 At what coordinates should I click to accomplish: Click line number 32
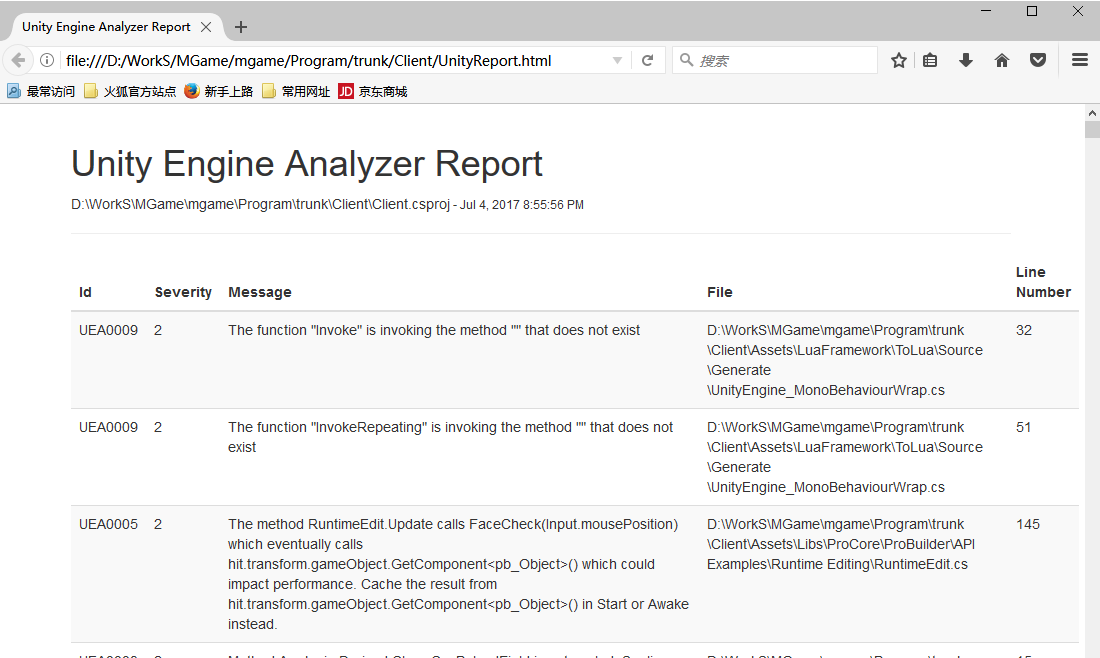pyautogui.click(x=1024, y=330)
